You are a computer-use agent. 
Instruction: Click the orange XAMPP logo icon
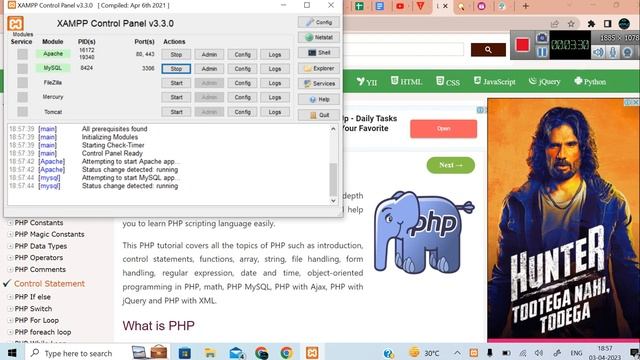coord(16,23)
